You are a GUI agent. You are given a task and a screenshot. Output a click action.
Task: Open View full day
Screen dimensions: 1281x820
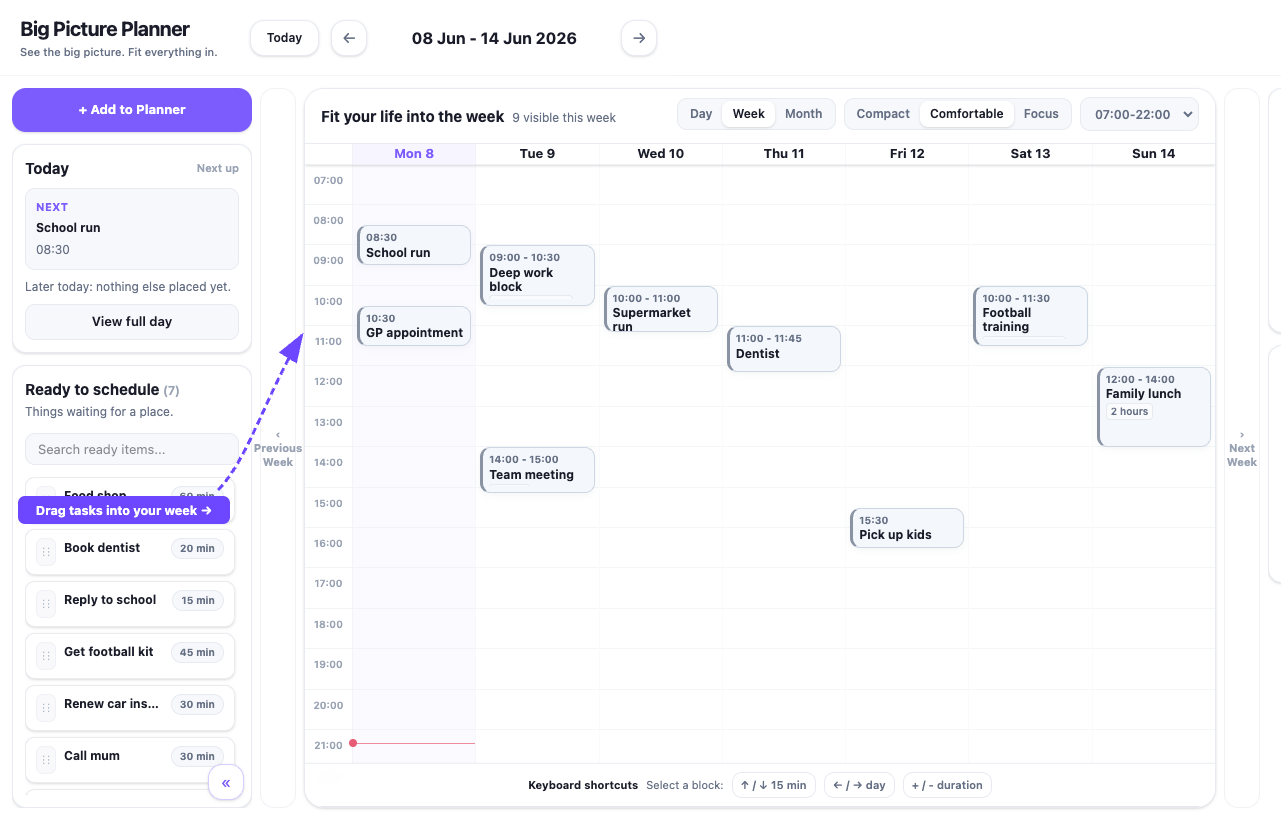[x=132, y=322]
